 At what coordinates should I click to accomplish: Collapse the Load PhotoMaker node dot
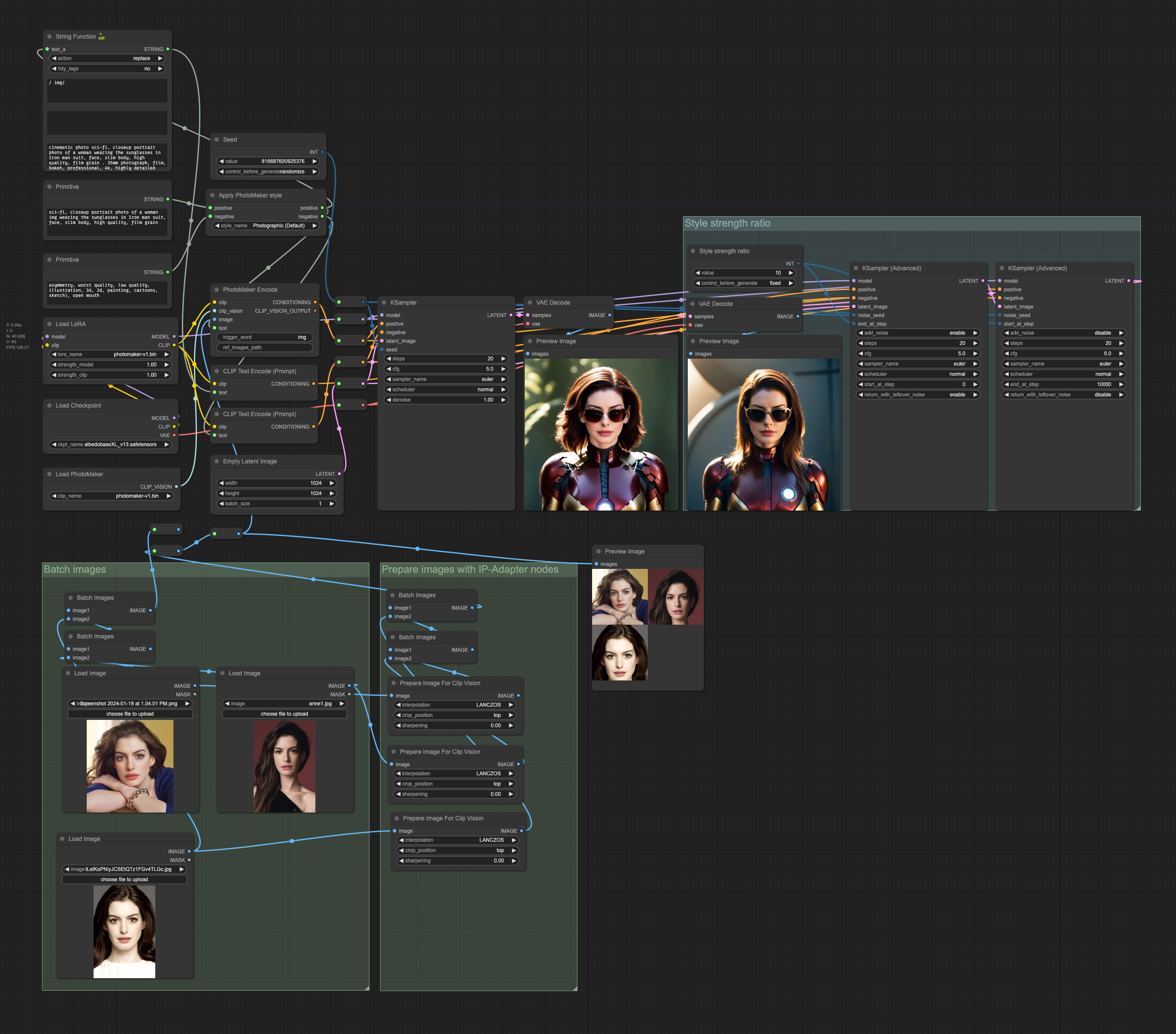49,474
